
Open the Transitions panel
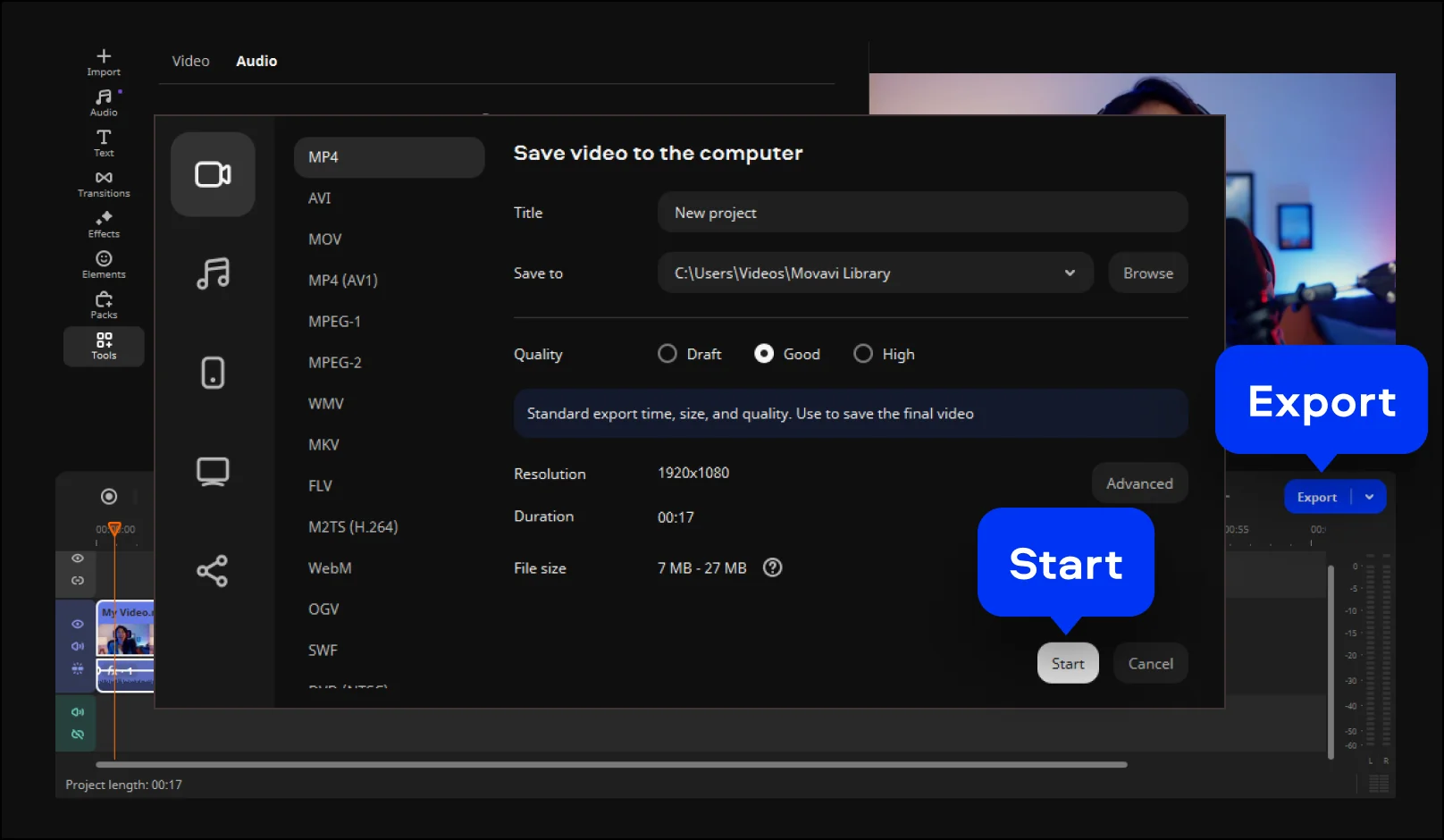point(104,184)
